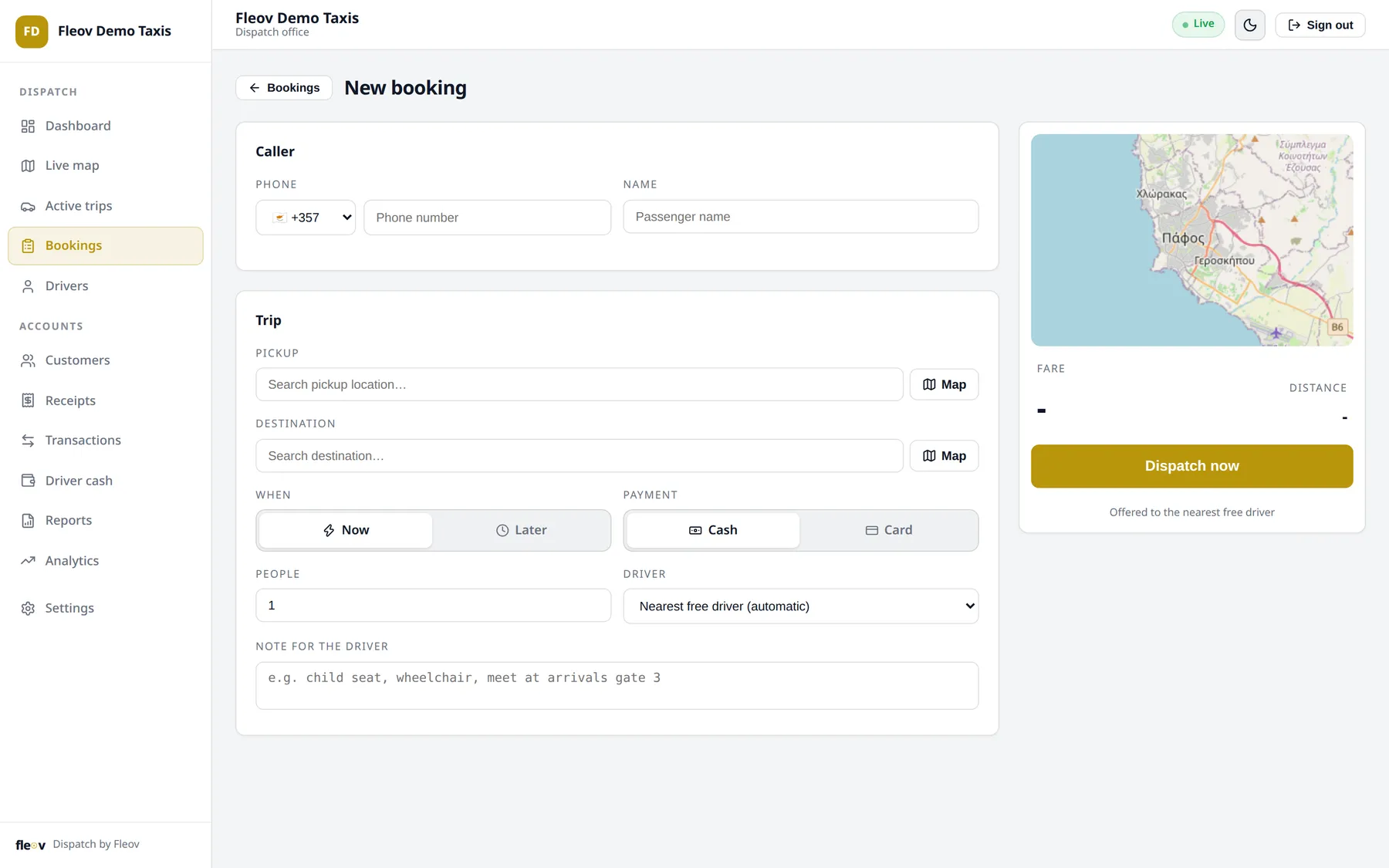
Task: Click the Phone number field
Action: point(488,218)
